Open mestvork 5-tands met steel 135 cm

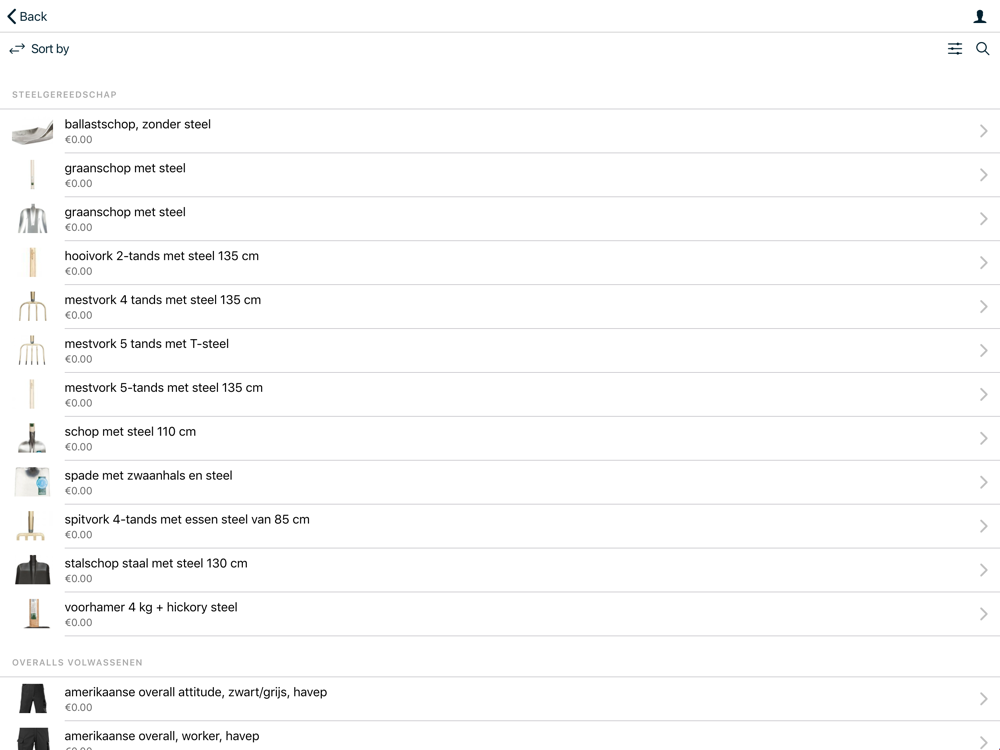[500, 395]
